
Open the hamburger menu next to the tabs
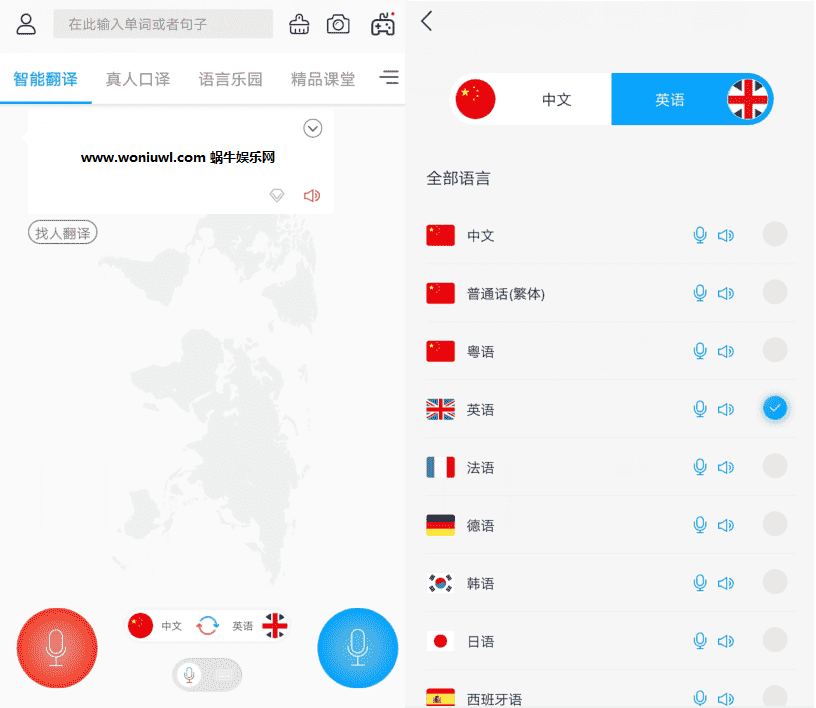tap(389, 77)
